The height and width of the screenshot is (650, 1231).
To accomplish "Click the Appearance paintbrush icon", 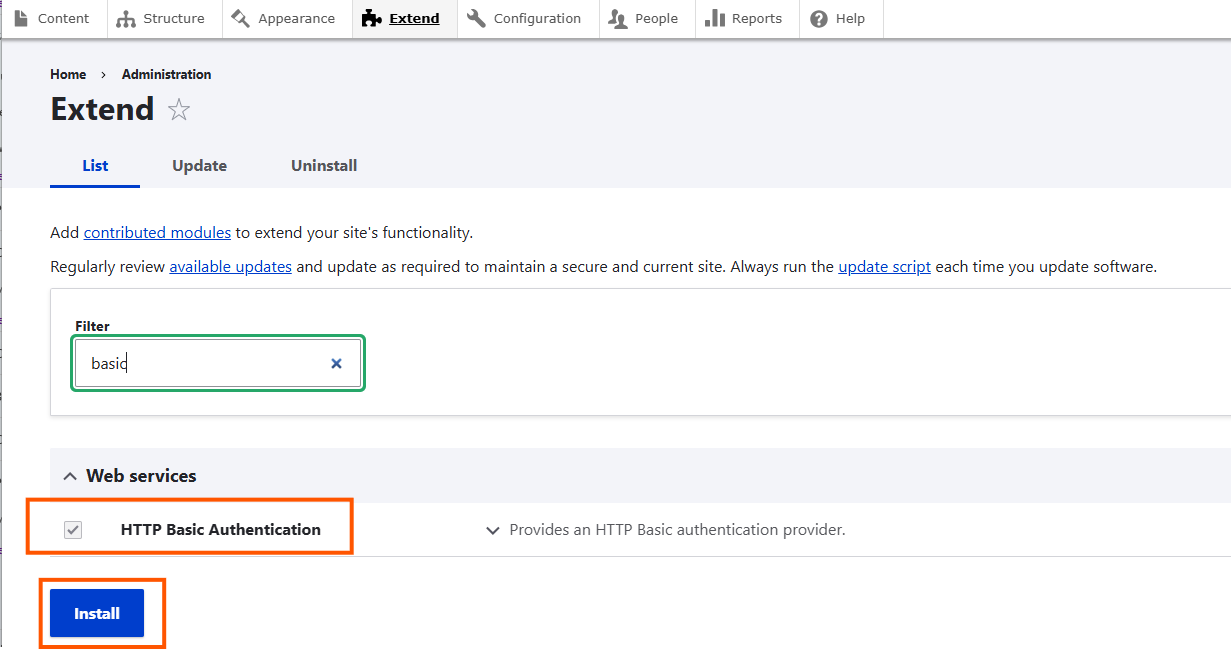I will (241, 19).
